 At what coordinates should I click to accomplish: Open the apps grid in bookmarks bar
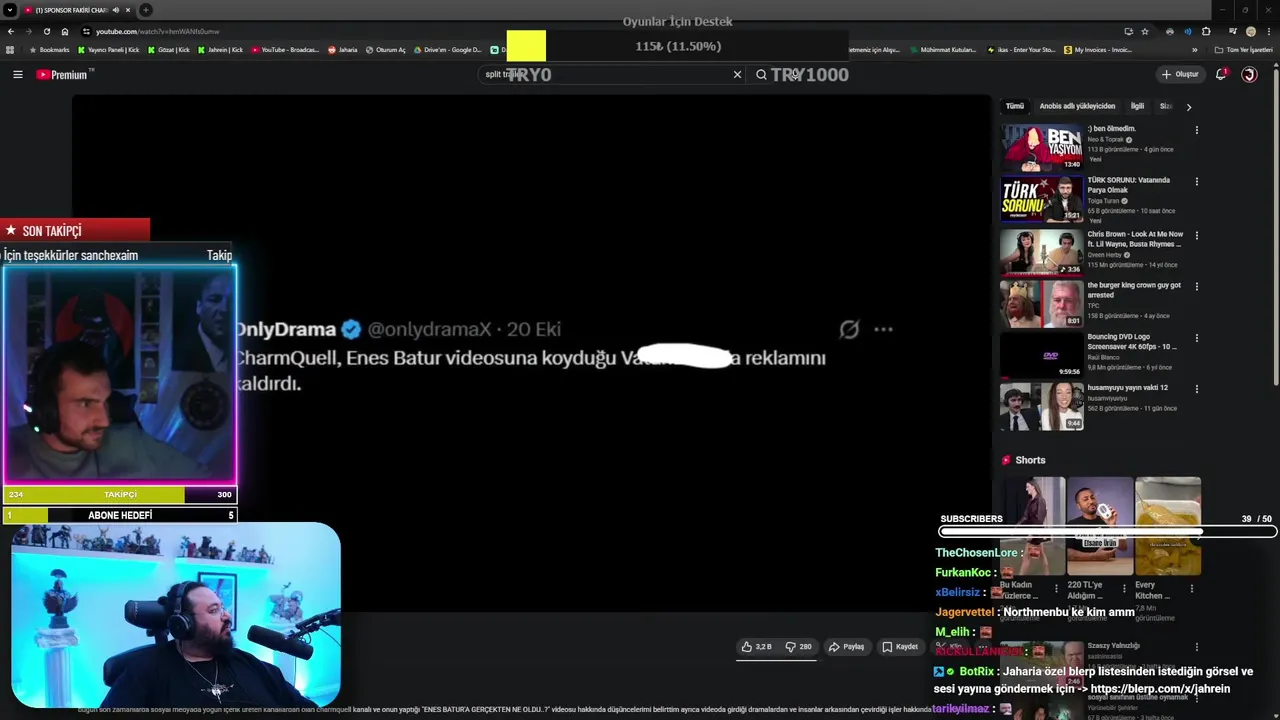coord(10,50)
